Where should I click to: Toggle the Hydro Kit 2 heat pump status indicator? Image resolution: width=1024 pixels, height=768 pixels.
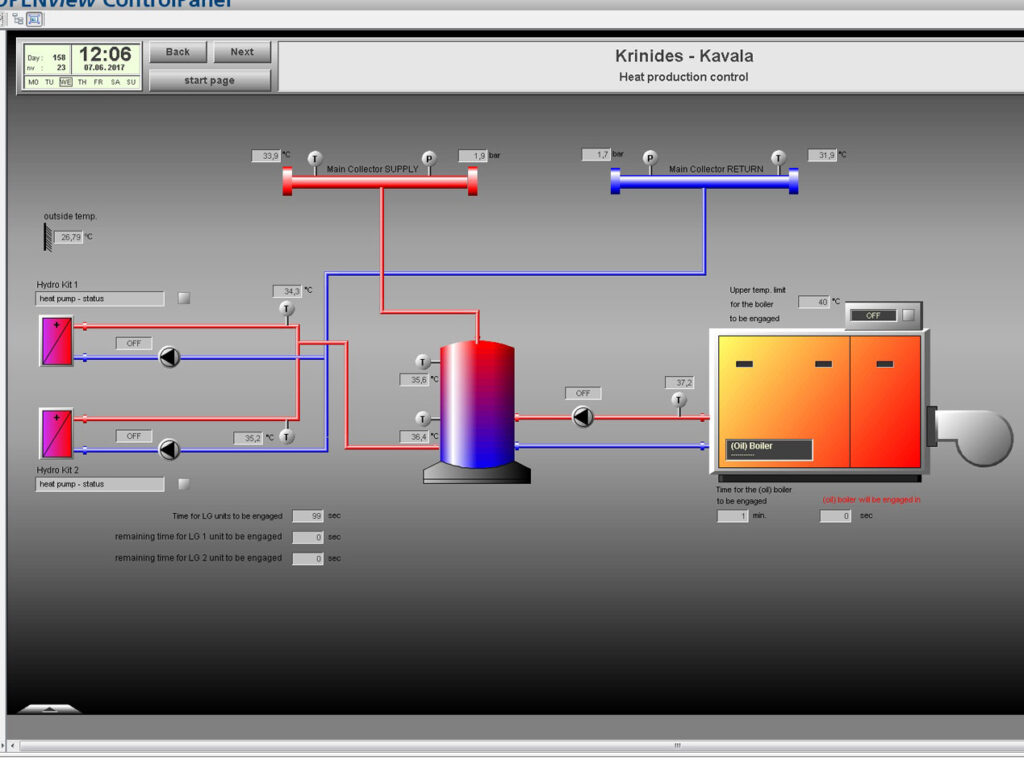184,484
